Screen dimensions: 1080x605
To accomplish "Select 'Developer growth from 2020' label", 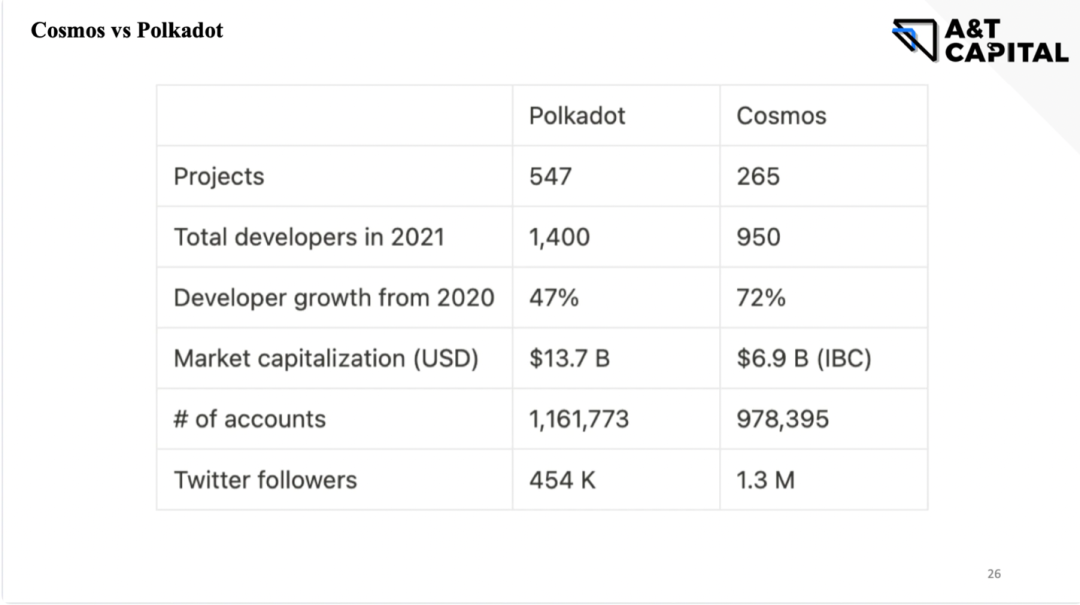I will point(334,298).
